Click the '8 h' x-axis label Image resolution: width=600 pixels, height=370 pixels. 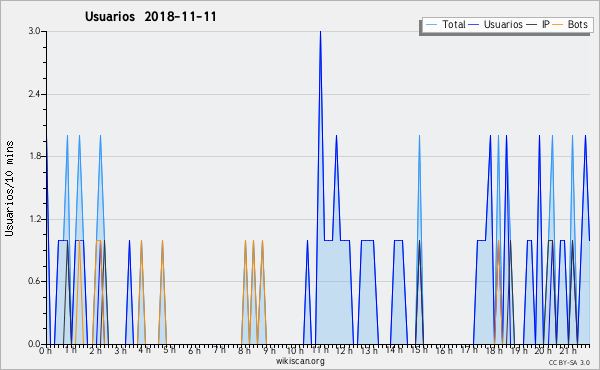(x=244, y=350)
